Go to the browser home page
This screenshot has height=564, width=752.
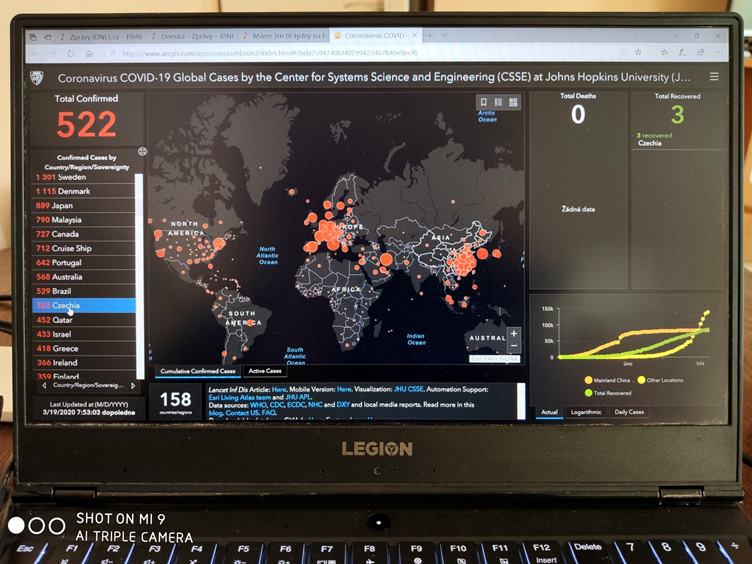point(89,53)
